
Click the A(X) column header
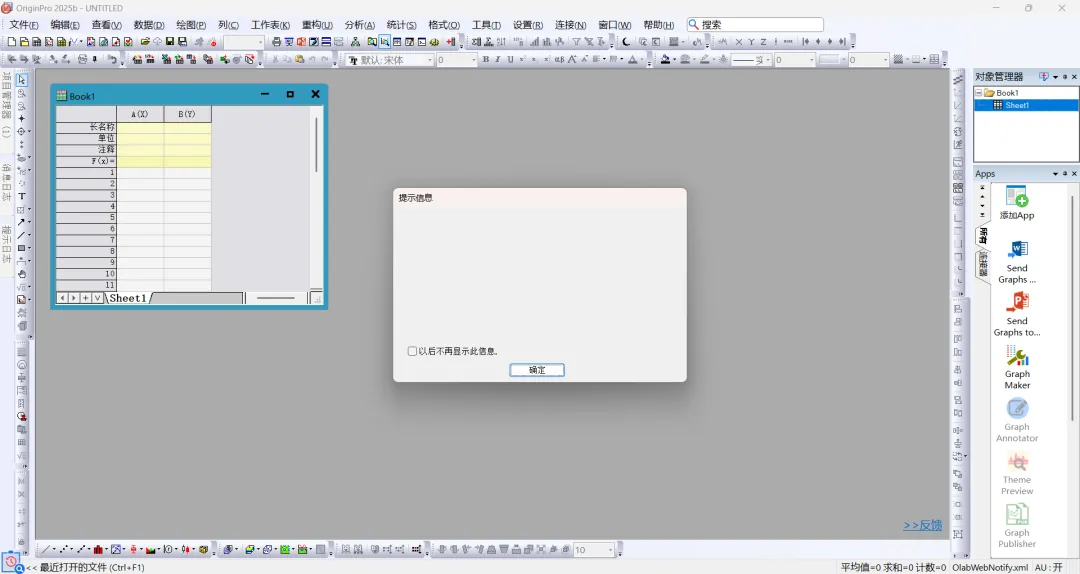tap(140, 114)
